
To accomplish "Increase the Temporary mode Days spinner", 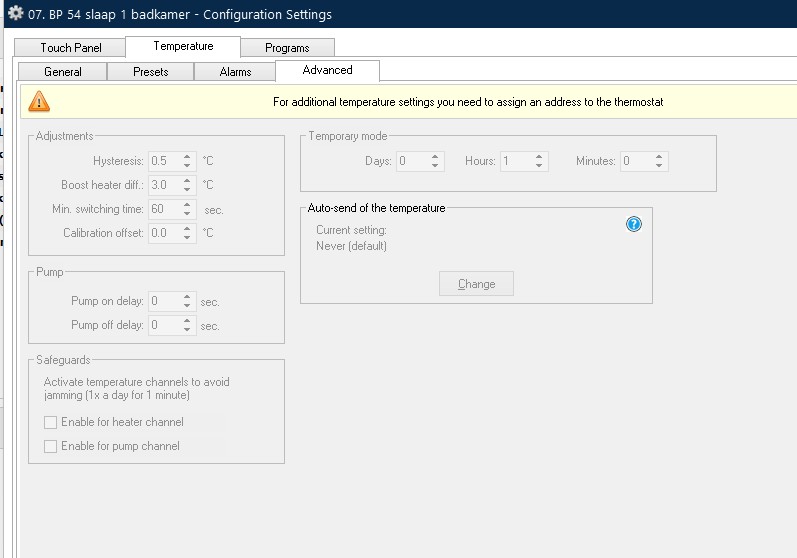I will 435,156.
